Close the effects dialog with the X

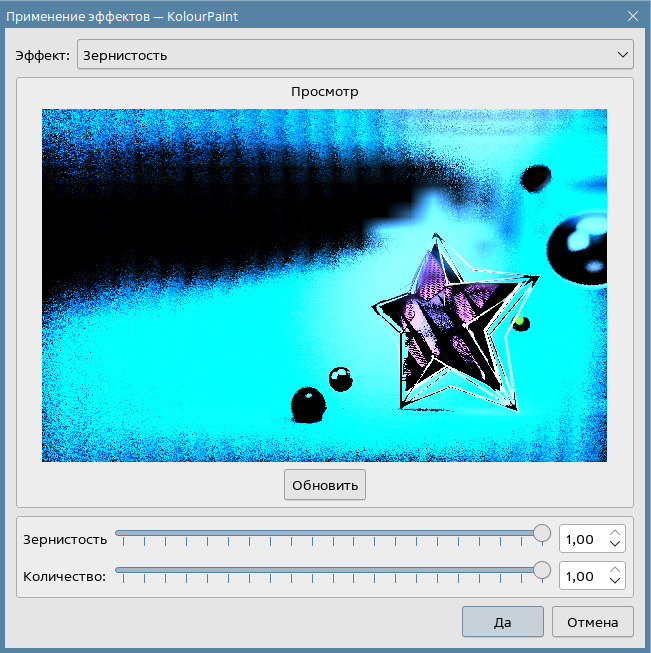click(632, 16)
